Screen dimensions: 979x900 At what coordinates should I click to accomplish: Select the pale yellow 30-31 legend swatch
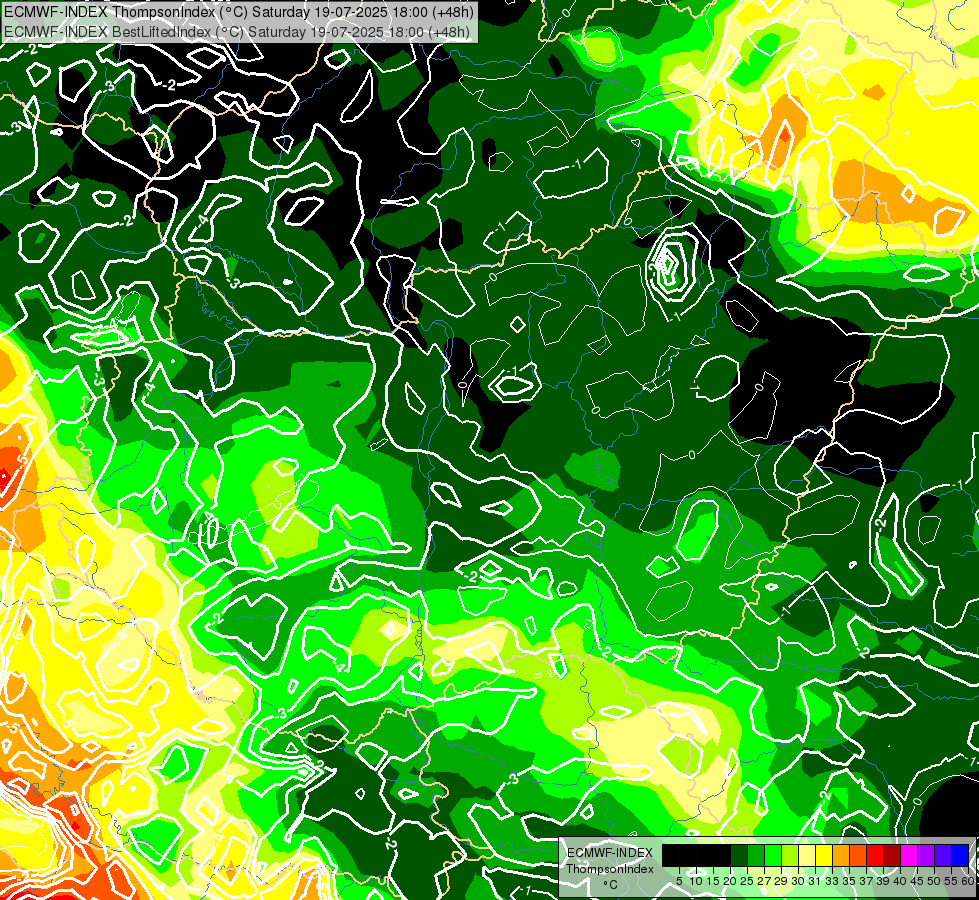807,855
